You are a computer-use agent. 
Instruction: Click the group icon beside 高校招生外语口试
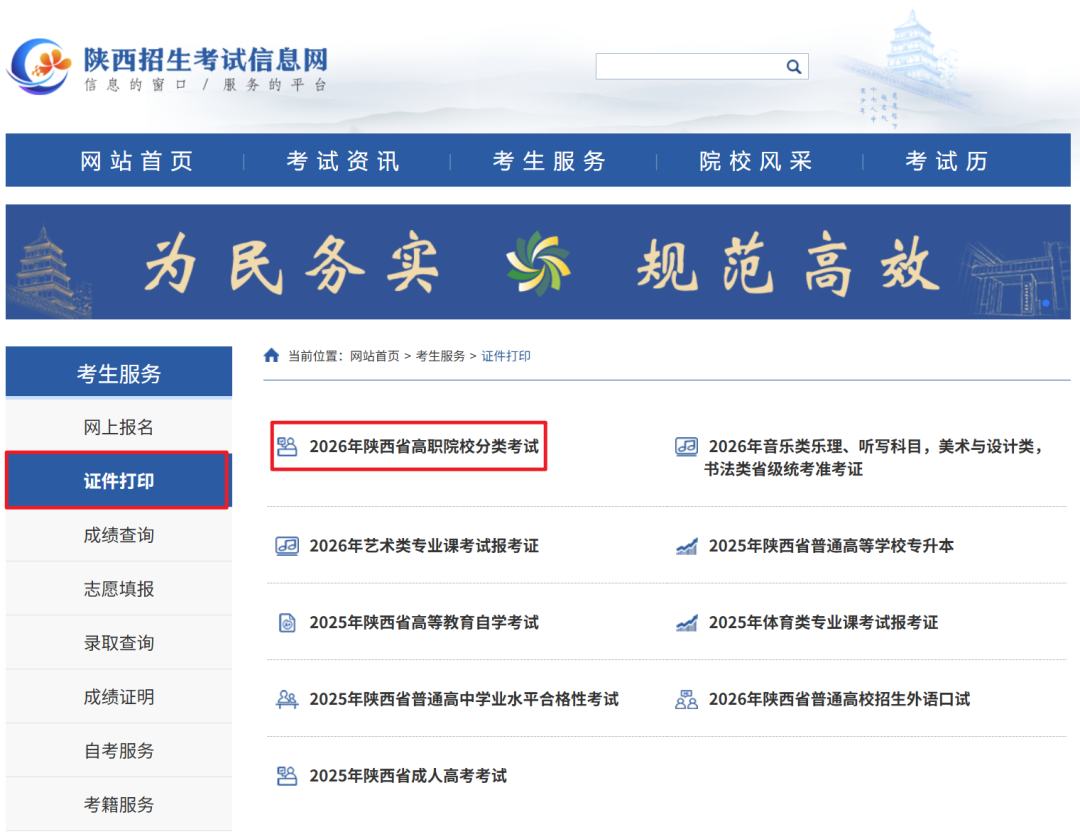coord(686,699)
